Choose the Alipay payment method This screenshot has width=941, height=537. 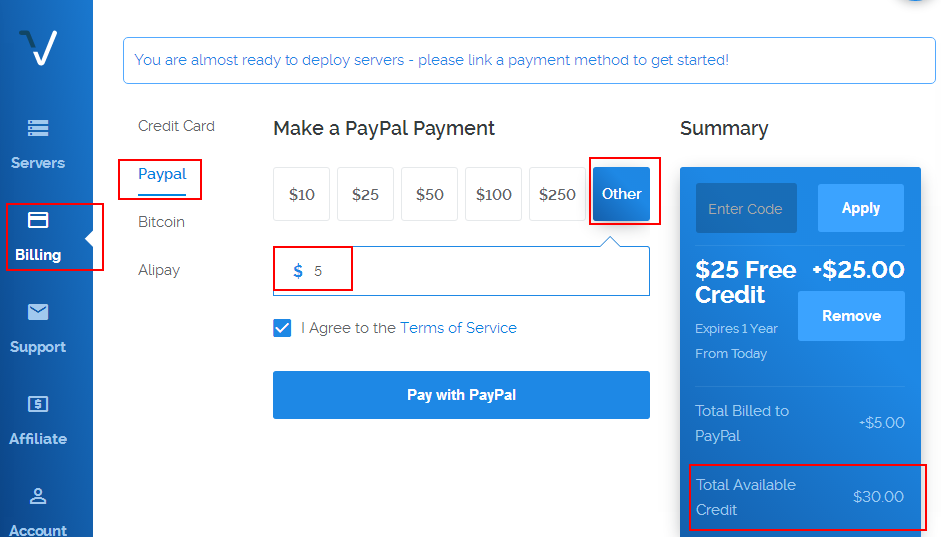(159, 270)
